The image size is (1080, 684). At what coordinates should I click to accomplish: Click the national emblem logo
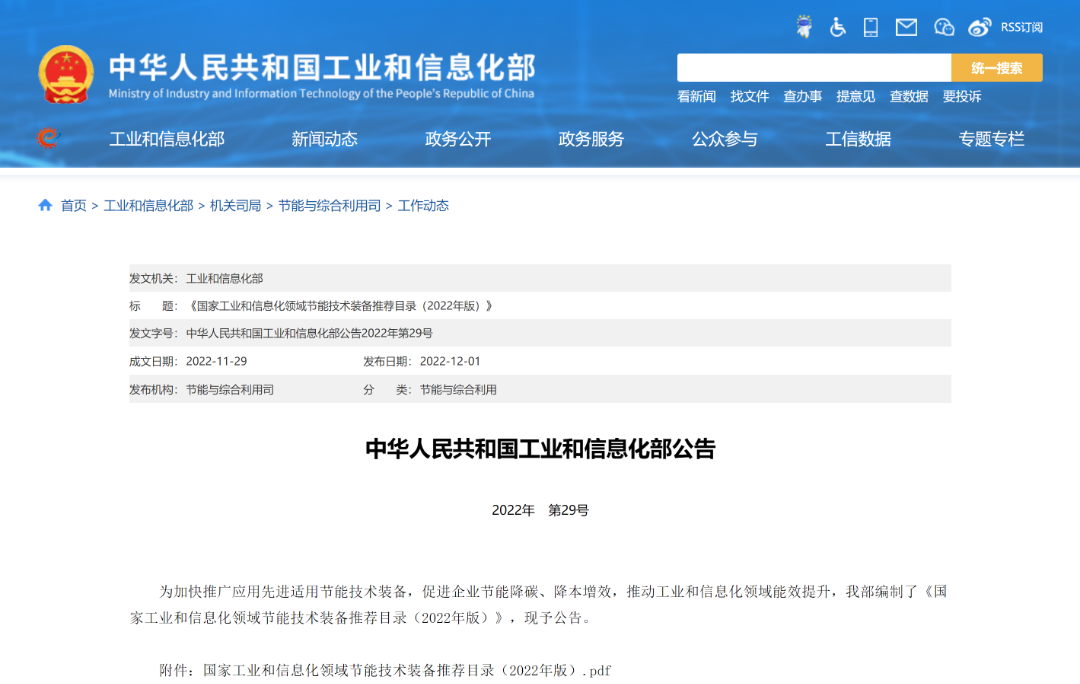pos(66,75)
